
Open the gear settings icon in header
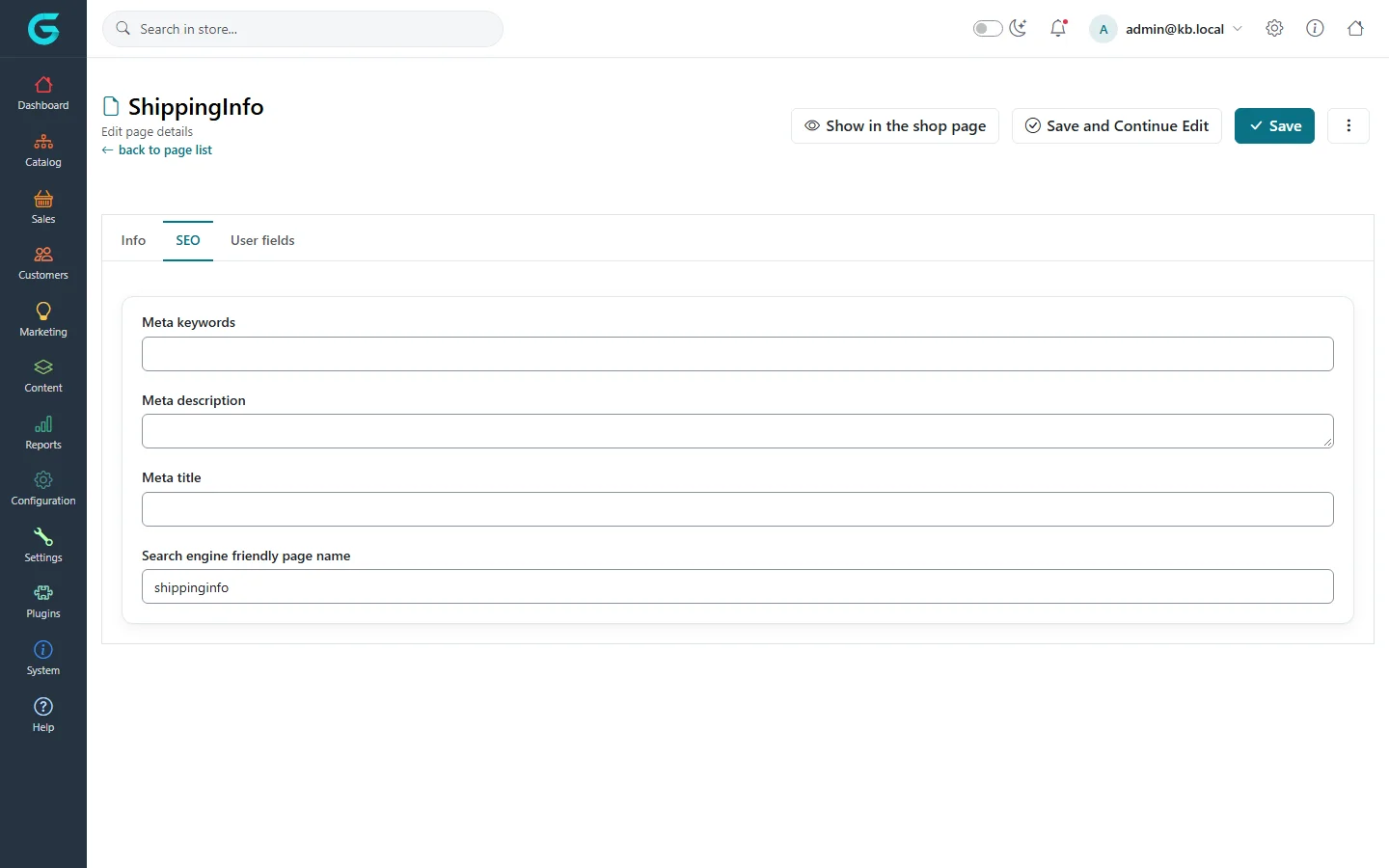tap(1274, 29)
